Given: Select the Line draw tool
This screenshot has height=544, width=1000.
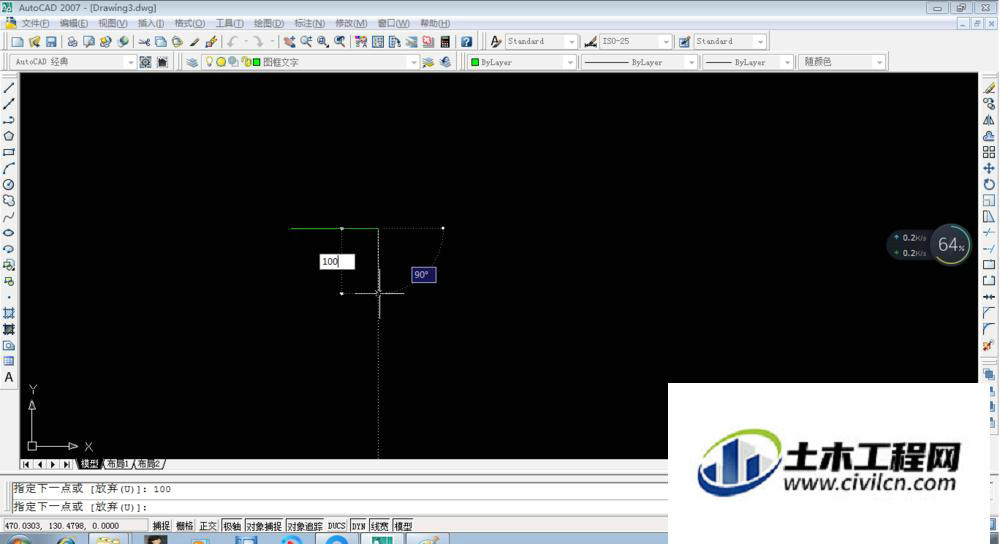Looking at the screenshot, I should [9, 88].
